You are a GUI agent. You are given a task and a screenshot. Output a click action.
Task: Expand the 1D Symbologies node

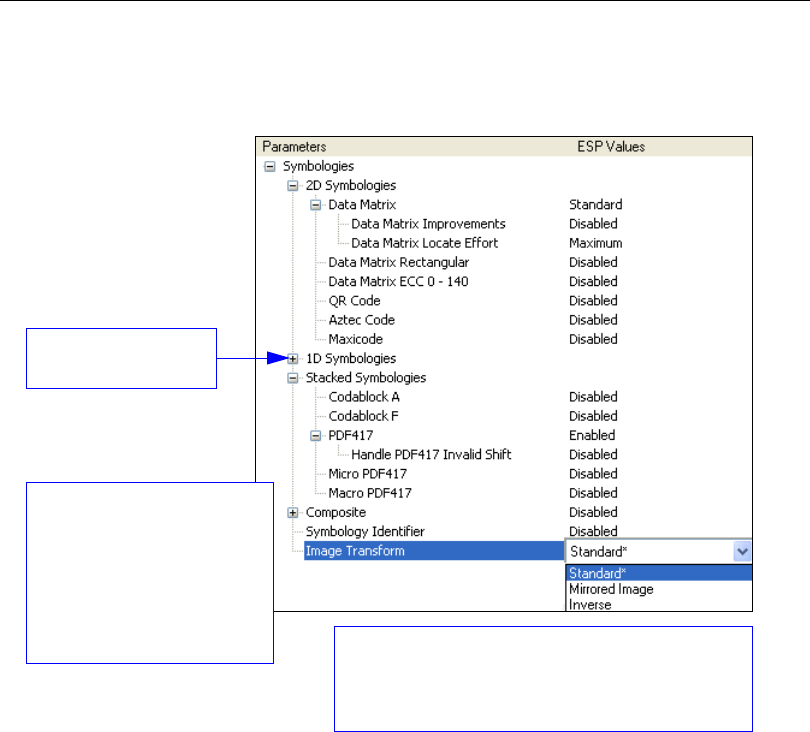(292, 359)
